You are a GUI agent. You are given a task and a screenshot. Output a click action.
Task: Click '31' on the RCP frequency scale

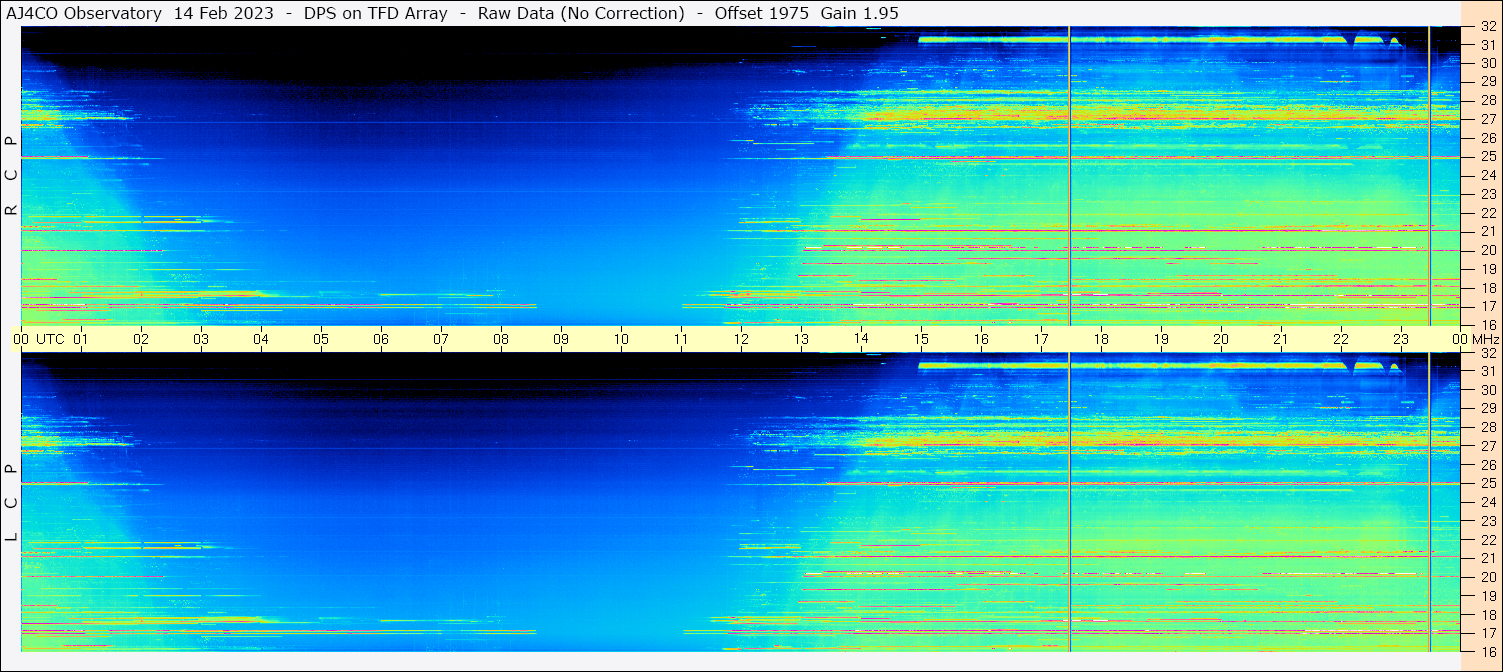click(1487, 45)
